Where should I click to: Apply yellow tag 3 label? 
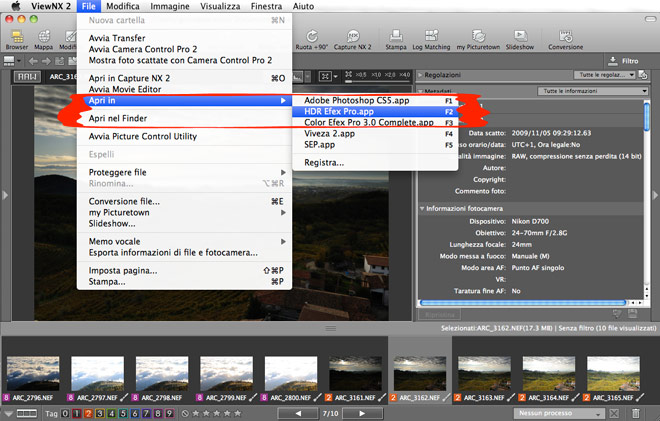pyautogui.click(x=99, y=413)
